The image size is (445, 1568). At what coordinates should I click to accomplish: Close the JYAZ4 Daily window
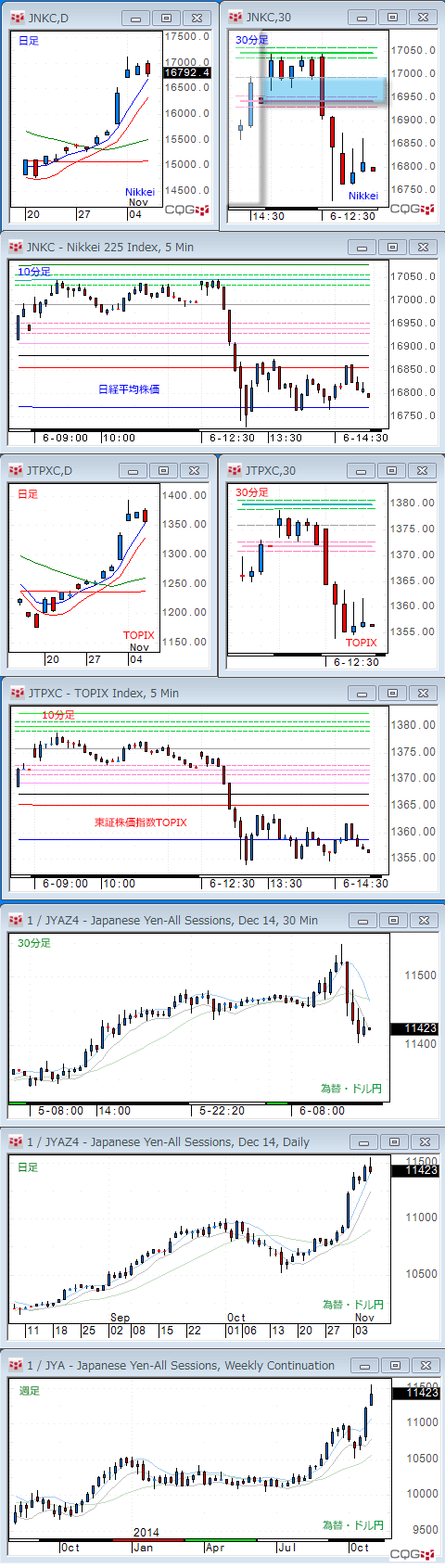424,1142
